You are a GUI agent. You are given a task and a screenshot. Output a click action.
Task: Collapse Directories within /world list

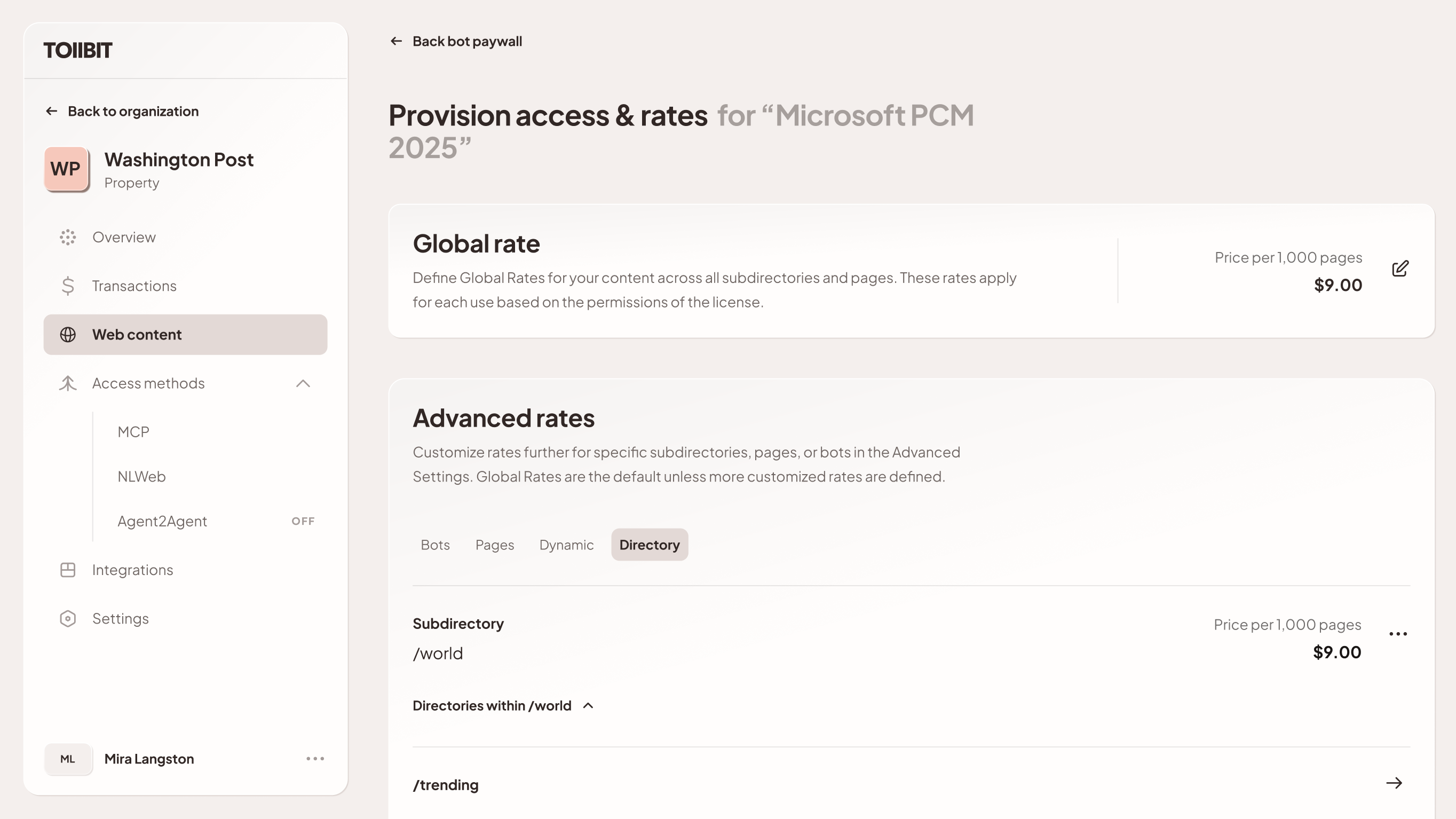(x=588, y=705)
